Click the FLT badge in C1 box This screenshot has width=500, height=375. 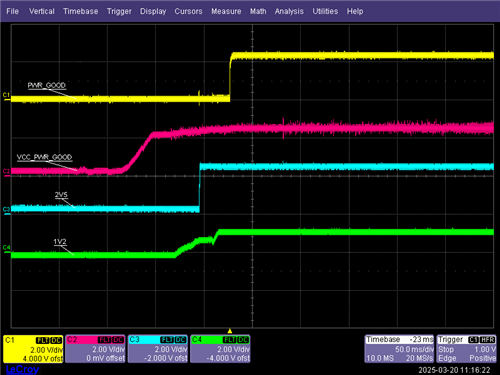[x=43, y=340]
